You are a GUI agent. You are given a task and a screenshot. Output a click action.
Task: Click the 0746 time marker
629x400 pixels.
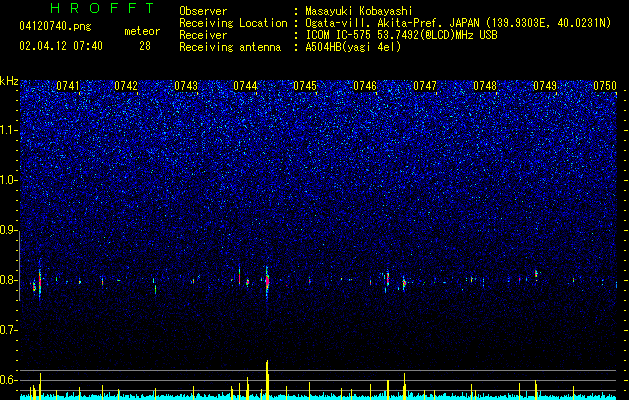point(365,86)
